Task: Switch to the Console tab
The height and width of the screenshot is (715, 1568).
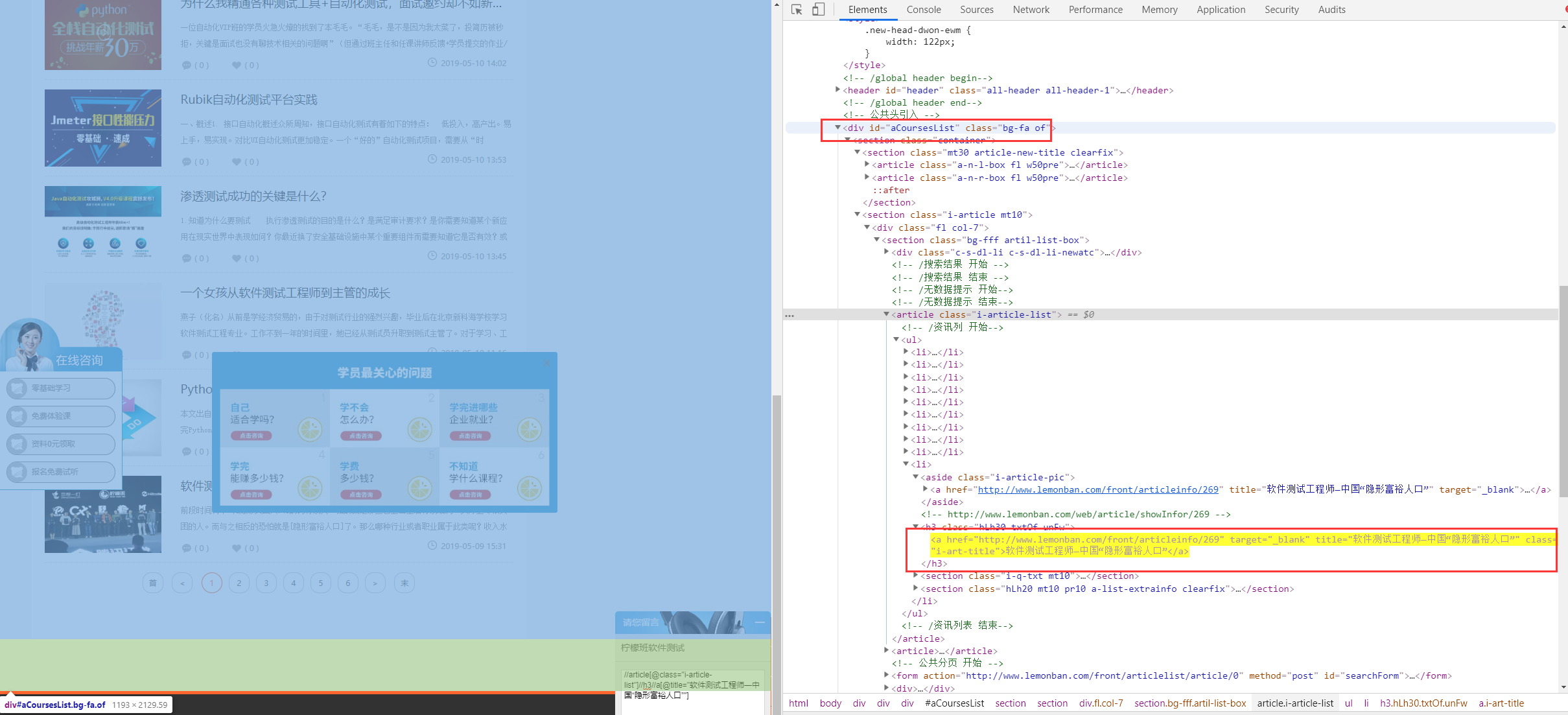Action: [924, 10]
